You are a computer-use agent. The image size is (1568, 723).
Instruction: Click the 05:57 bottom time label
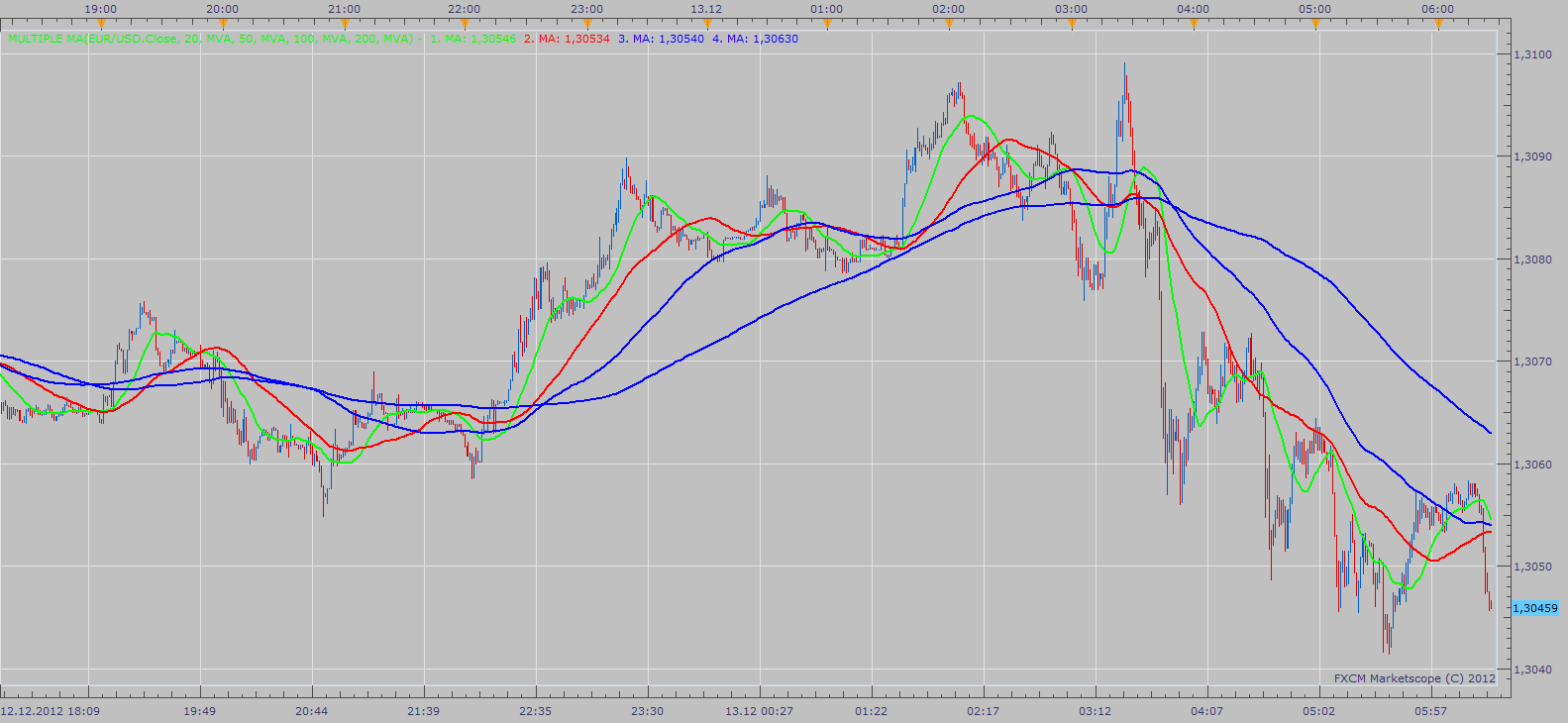point(1431,711)
